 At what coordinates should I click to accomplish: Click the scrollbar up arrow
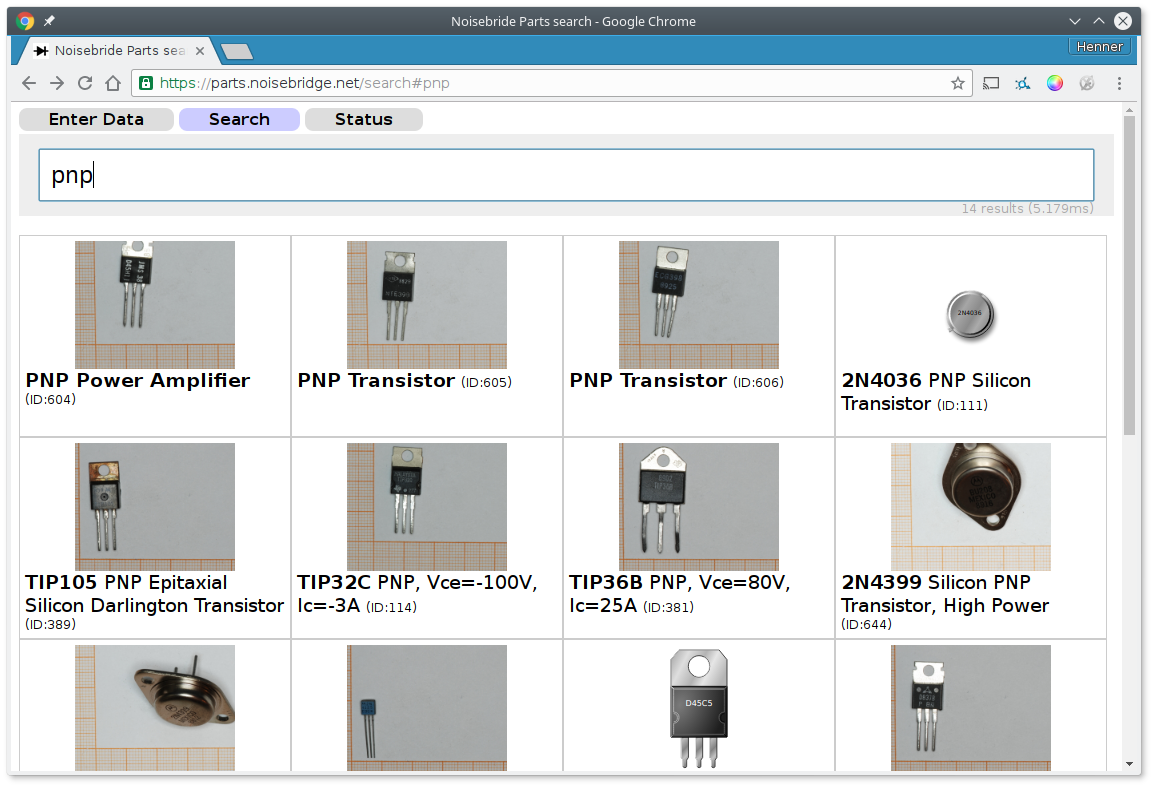point(1130,110)
